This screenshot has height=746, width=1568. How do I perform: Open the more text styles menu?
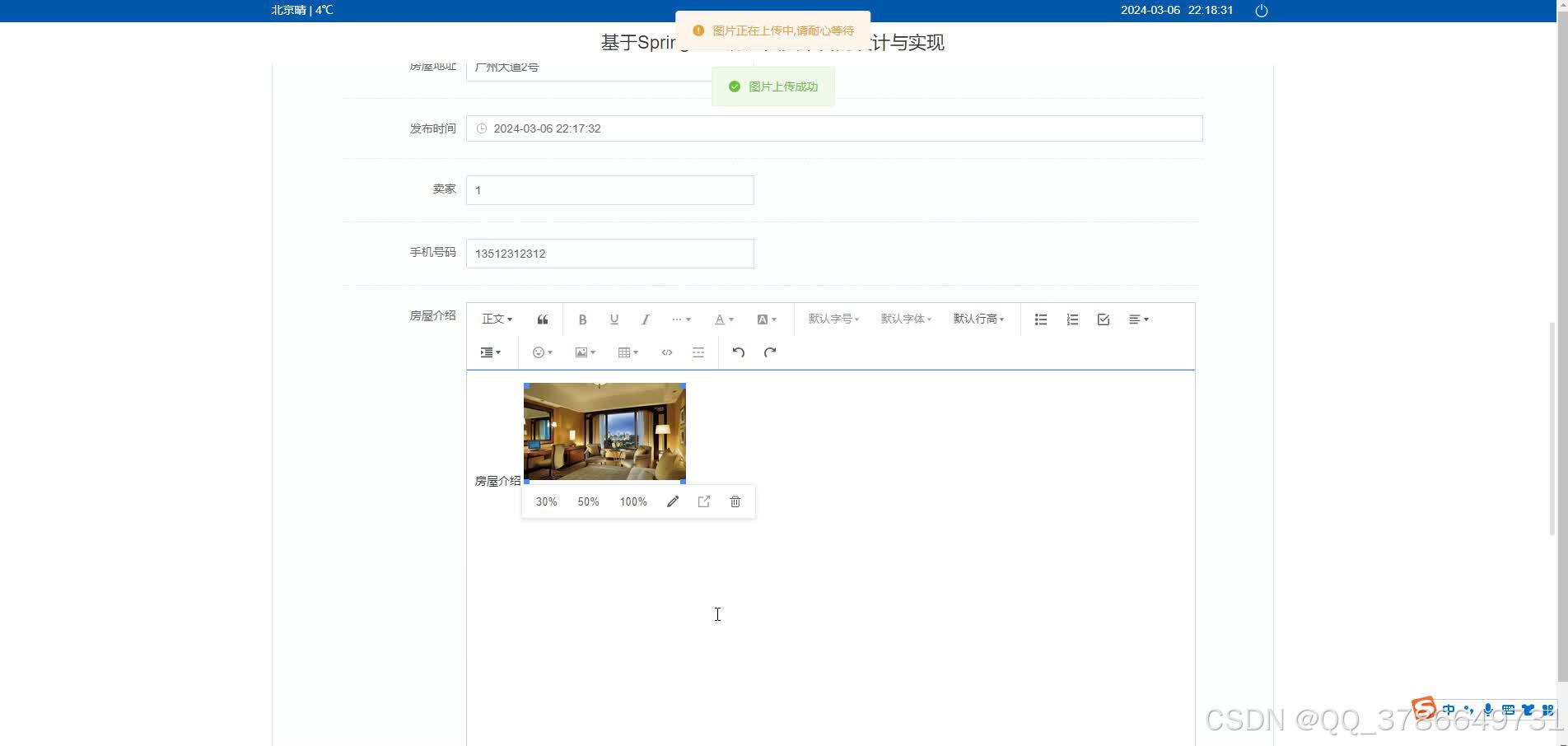pos(680,319)
